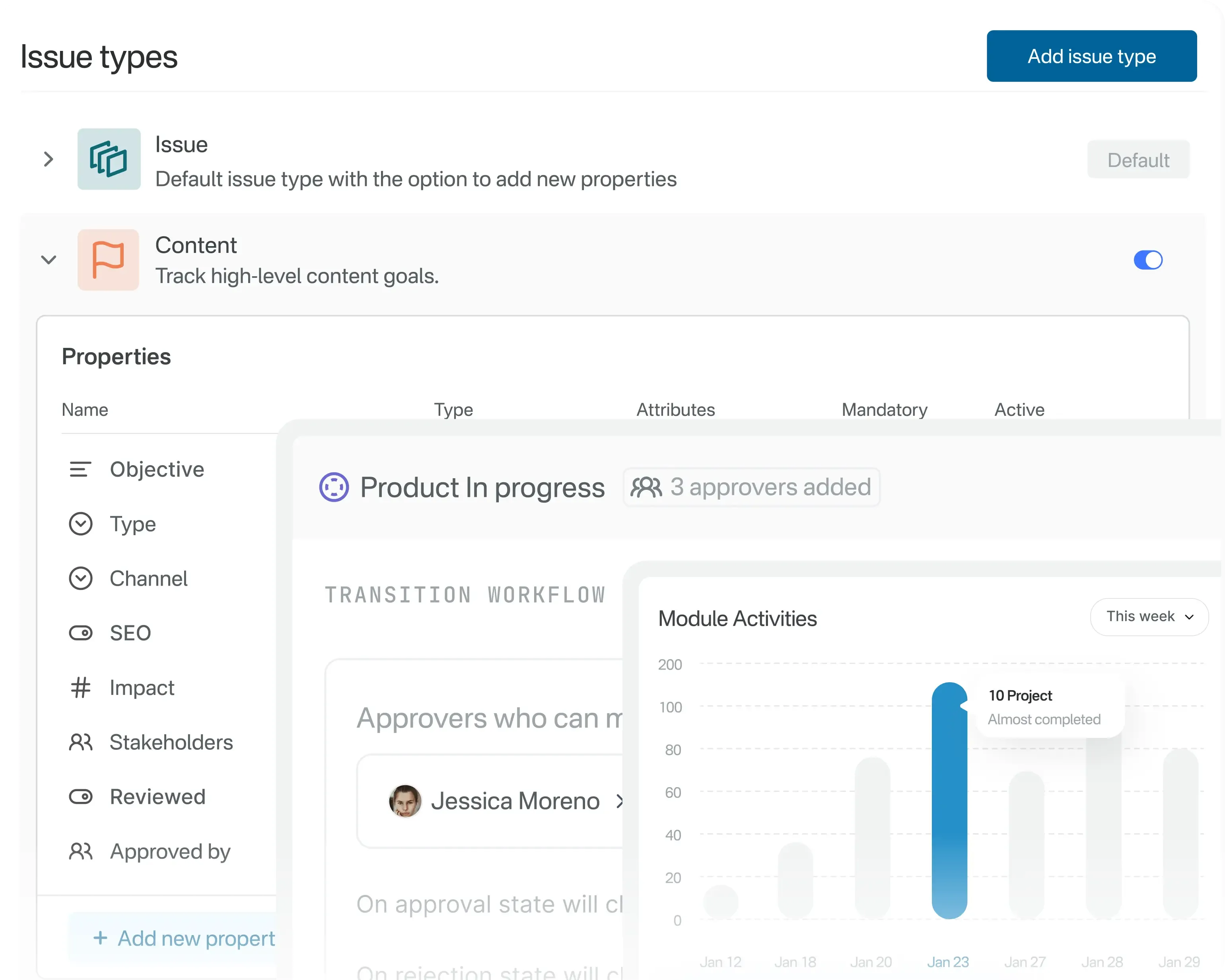Click the Impact hash number icon

pyautogui.click(x=80, y=687)
